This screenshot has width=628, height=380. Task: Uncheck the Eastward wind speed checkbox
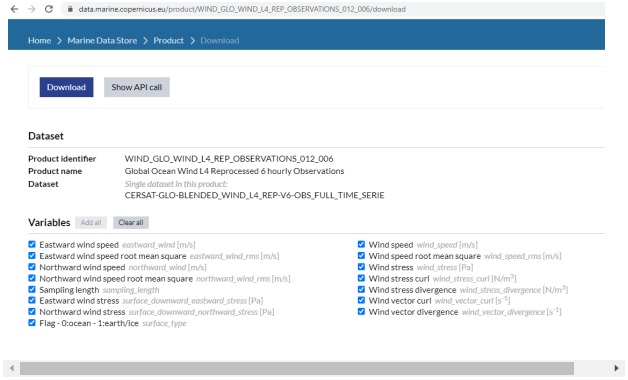32,244
